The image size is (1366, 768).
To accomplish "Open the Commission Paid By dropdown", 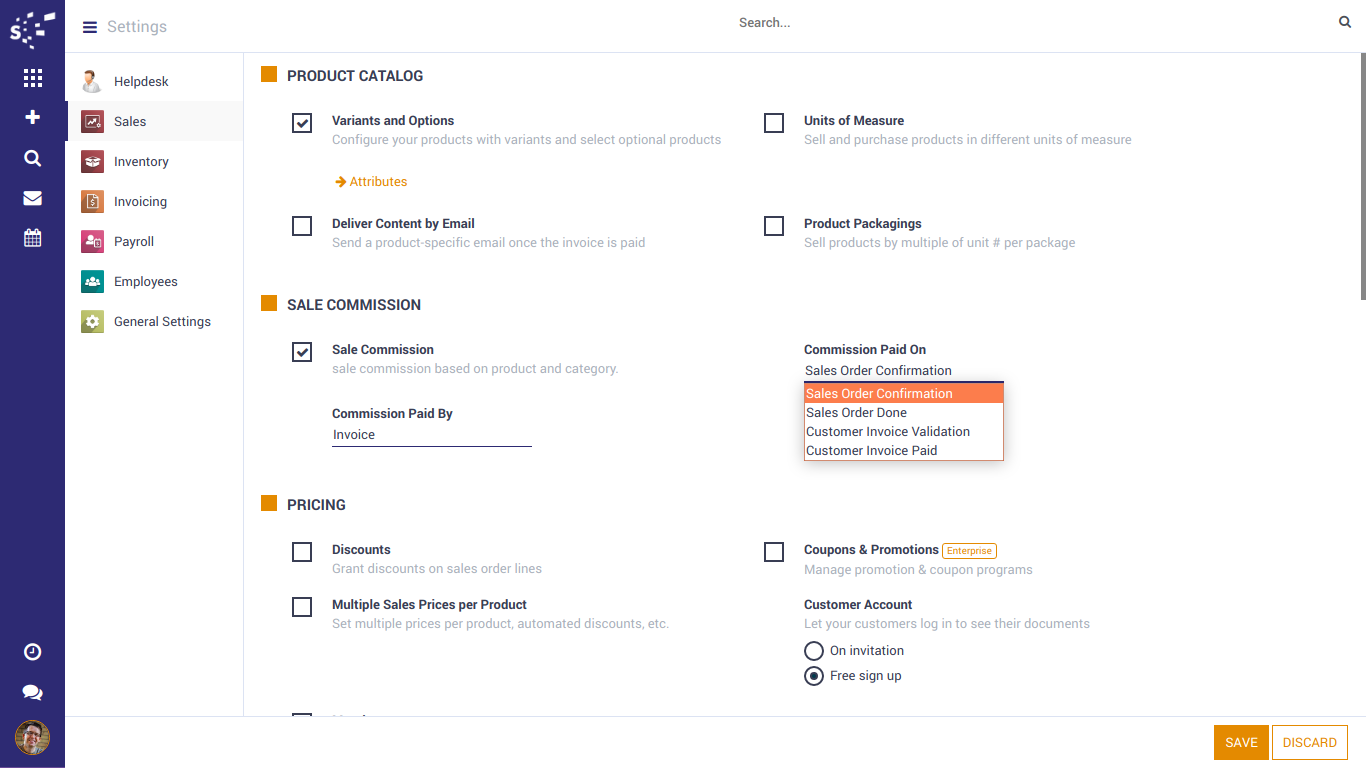I will 431,435.
